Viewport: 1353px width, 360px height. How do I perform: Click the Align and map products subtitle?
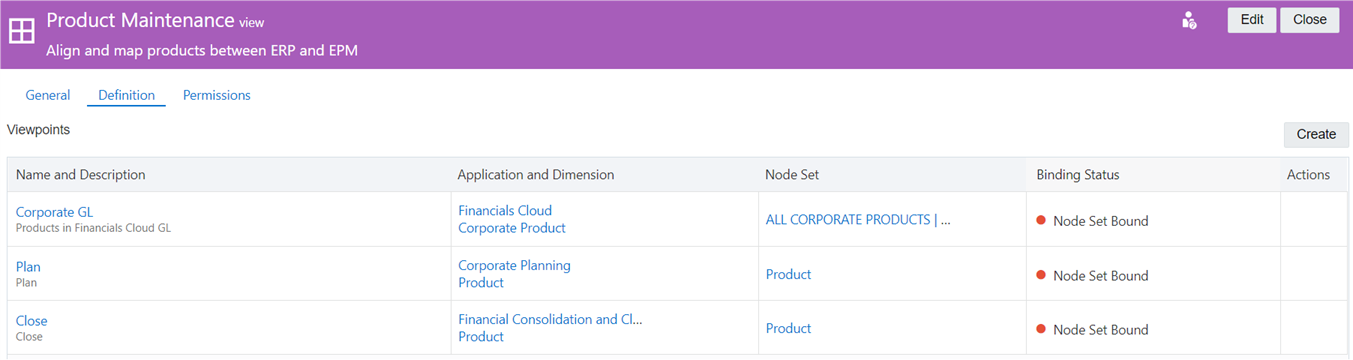[x=202, y=51]
